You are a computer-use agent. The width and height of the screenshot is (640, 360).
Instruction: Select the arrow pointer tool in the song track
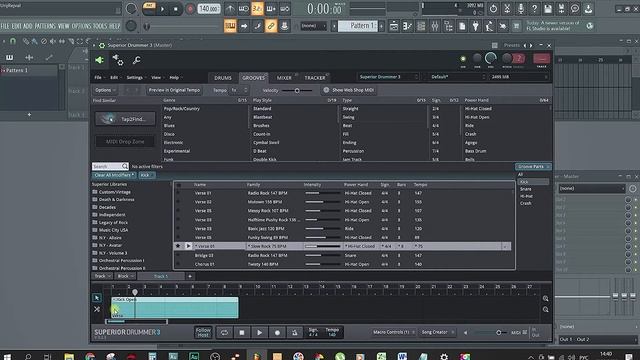click(97, 298)
